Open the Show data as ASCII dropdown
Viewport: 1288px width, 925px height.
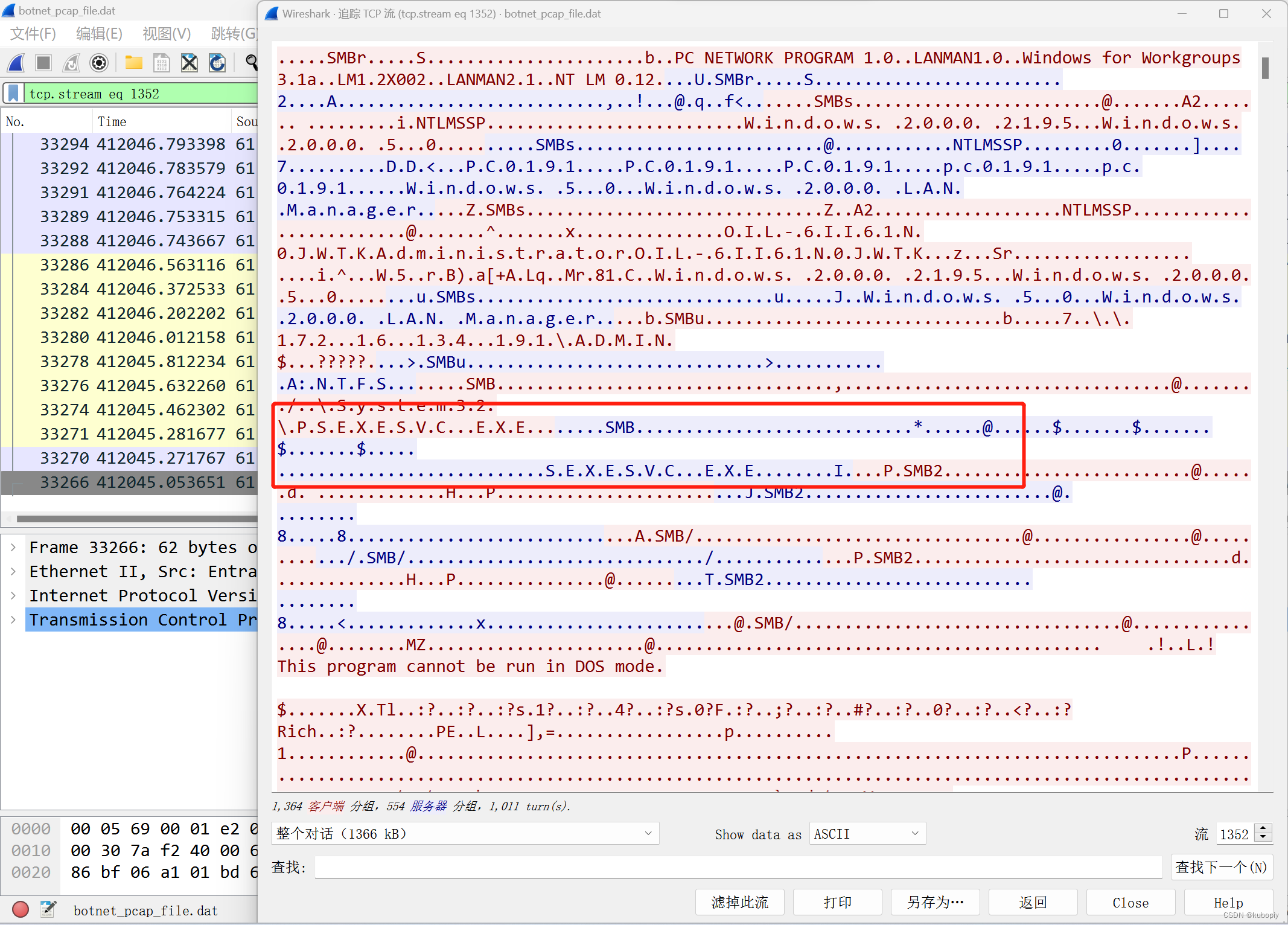(867, 834)
